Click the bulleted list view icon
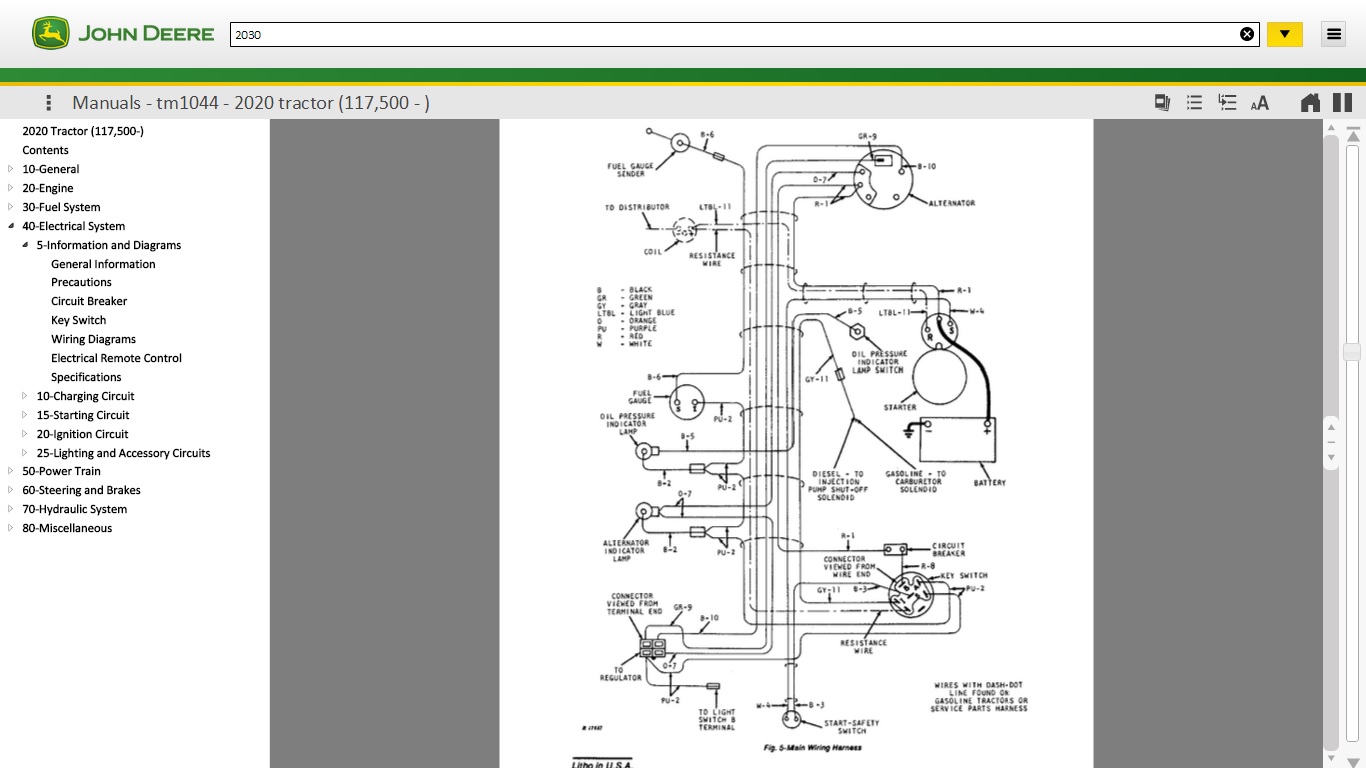Image resolution: width=1366 pixels, height=768 pixels. coord(1194,102)
